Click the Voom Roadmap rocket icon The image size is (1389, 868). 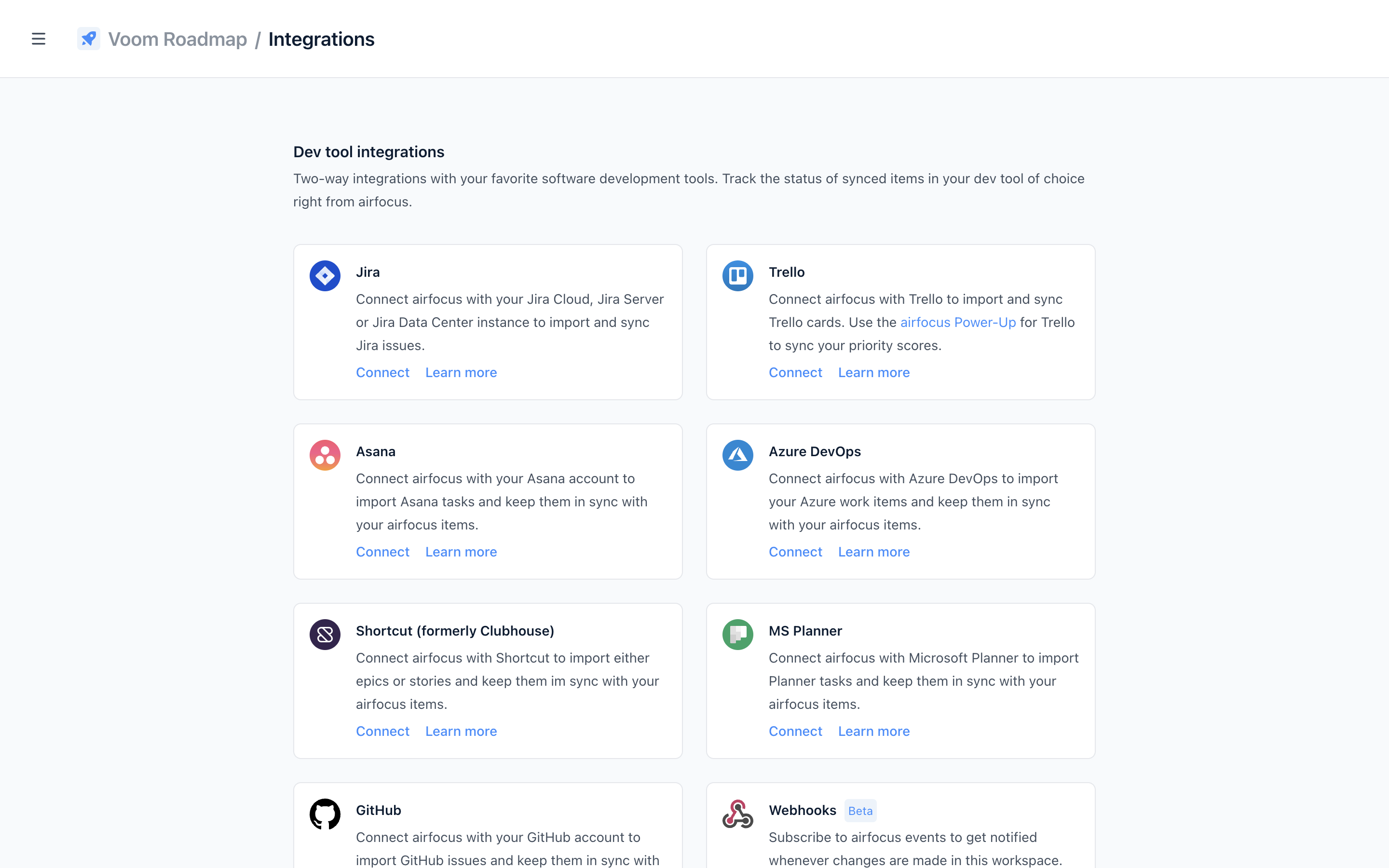tap(89, 39)
